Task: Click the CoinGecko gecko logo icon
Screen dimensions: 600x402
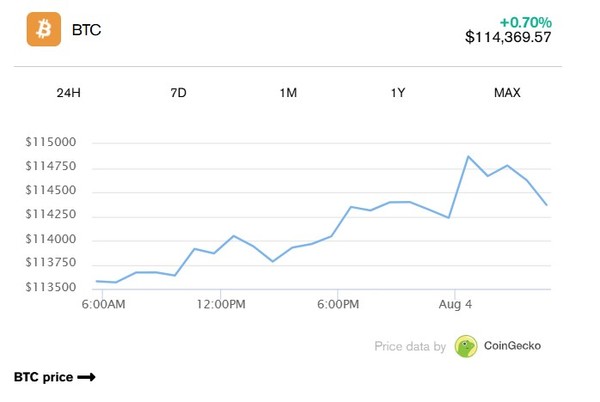Action: click(465, 347)
